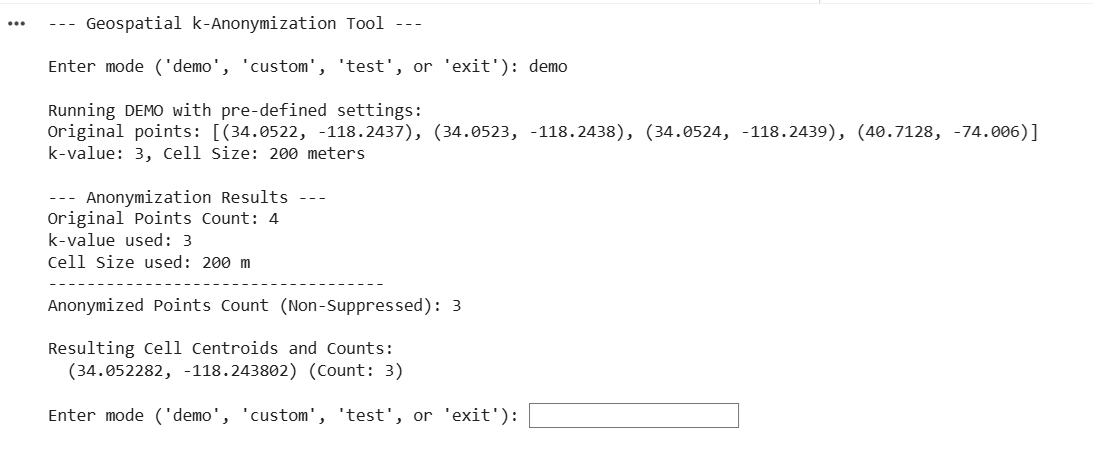This screenshot has height=465, width=1093.
Task: Click the mode entry input box
Action: click(633, 415)
